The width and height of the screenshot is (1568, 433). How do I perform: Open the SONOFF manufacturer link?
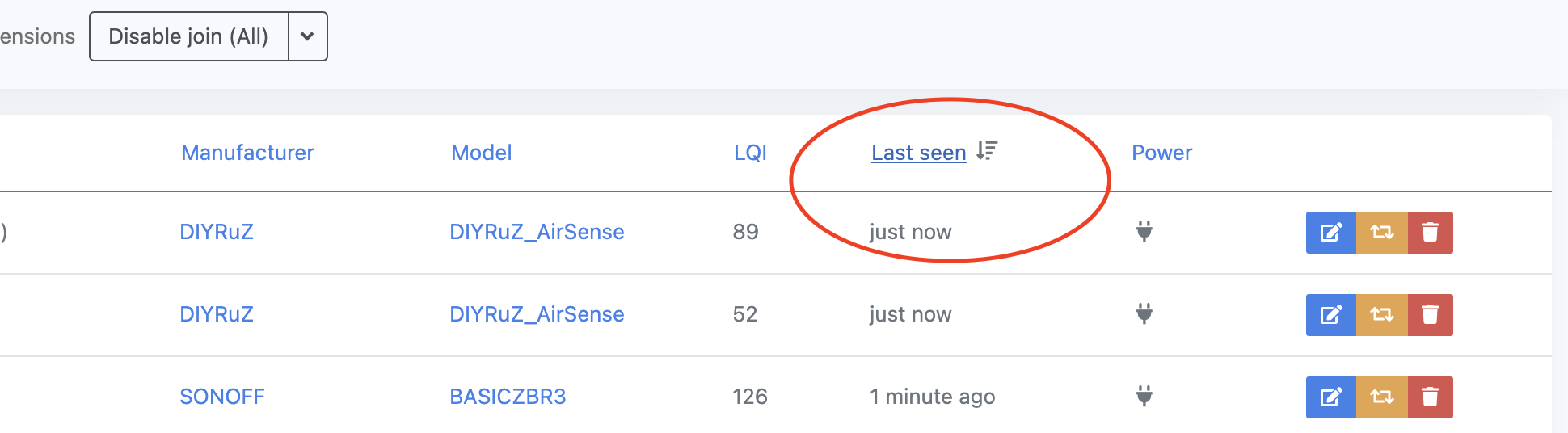pos(222,397)
